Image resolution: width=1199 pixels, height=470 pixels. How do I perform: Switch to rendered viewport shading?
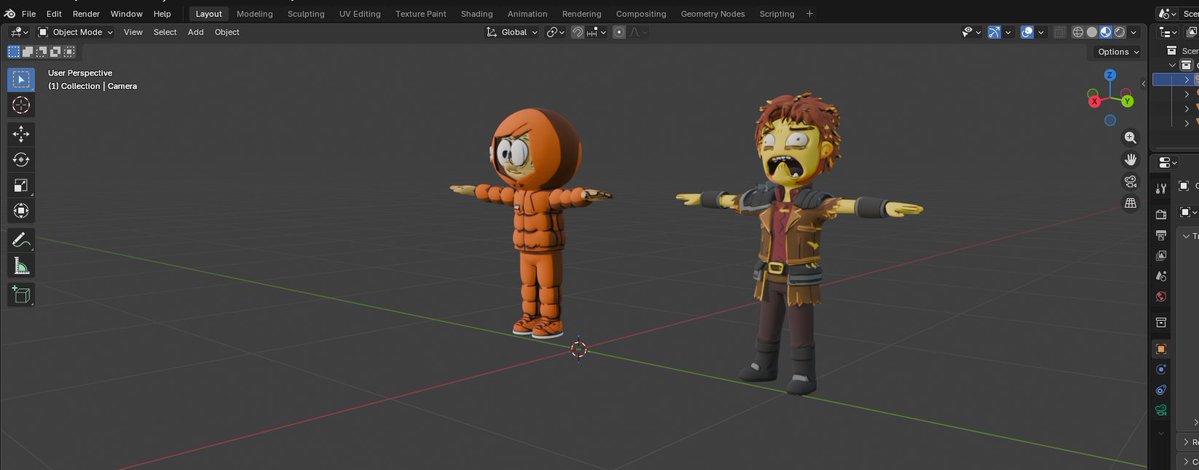point(1119,32)
